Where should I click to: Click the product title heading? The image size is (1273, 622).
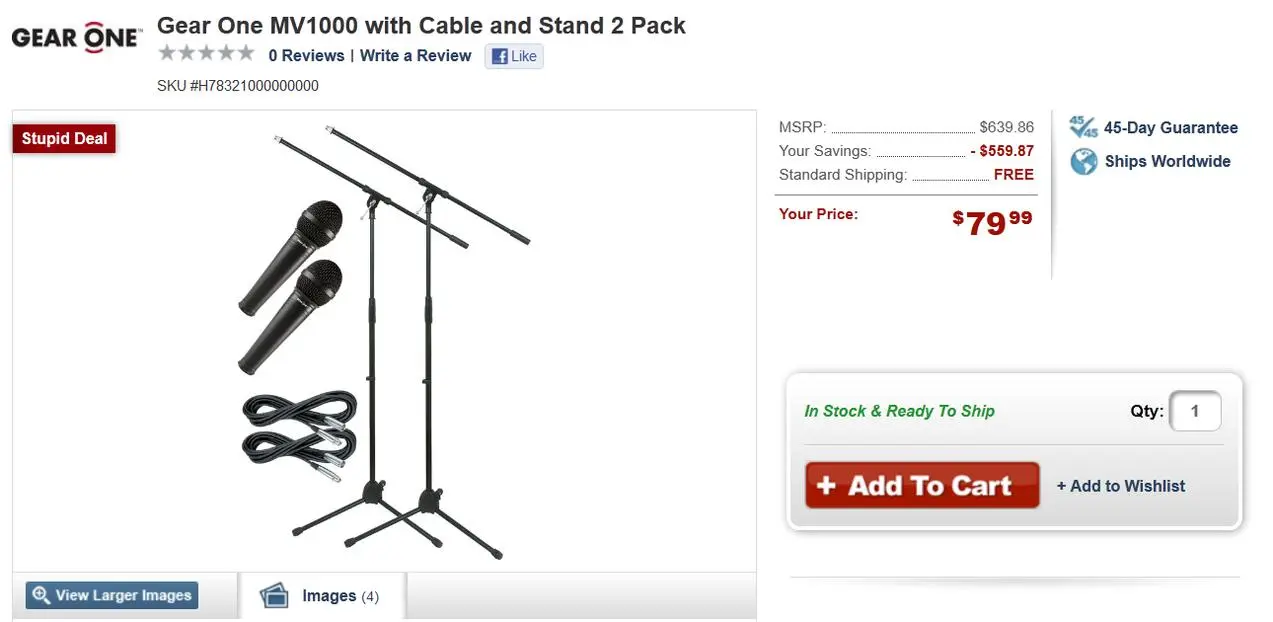click(421, 25)
